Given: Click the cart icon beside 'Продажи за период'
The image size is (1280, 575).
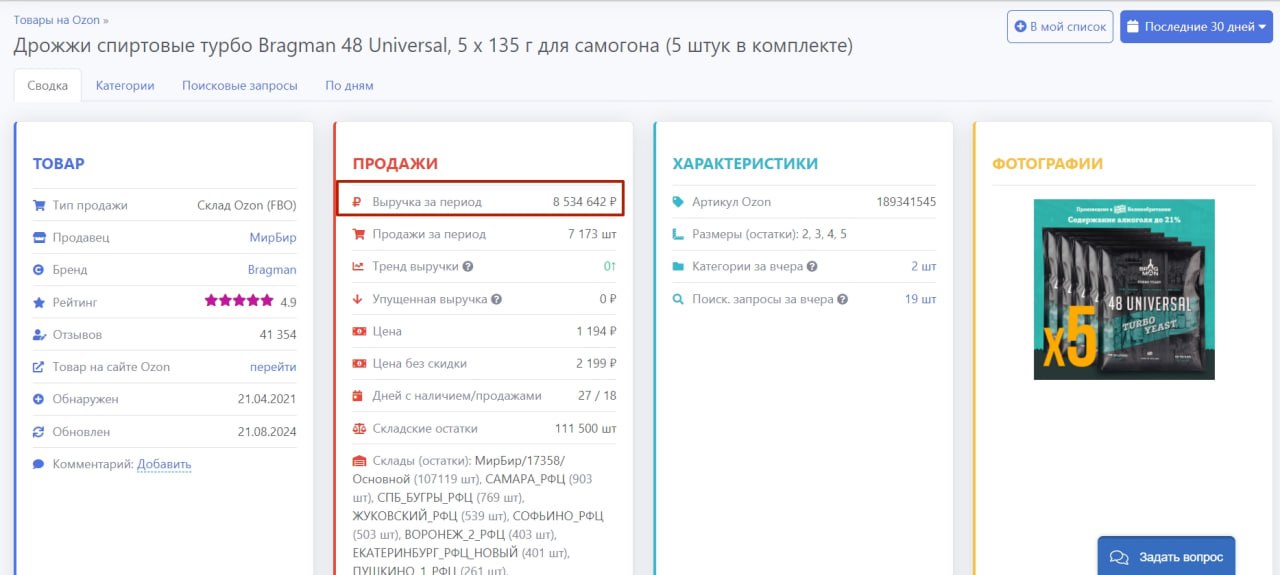Looking at the screenshot, I should click(359, 234).
